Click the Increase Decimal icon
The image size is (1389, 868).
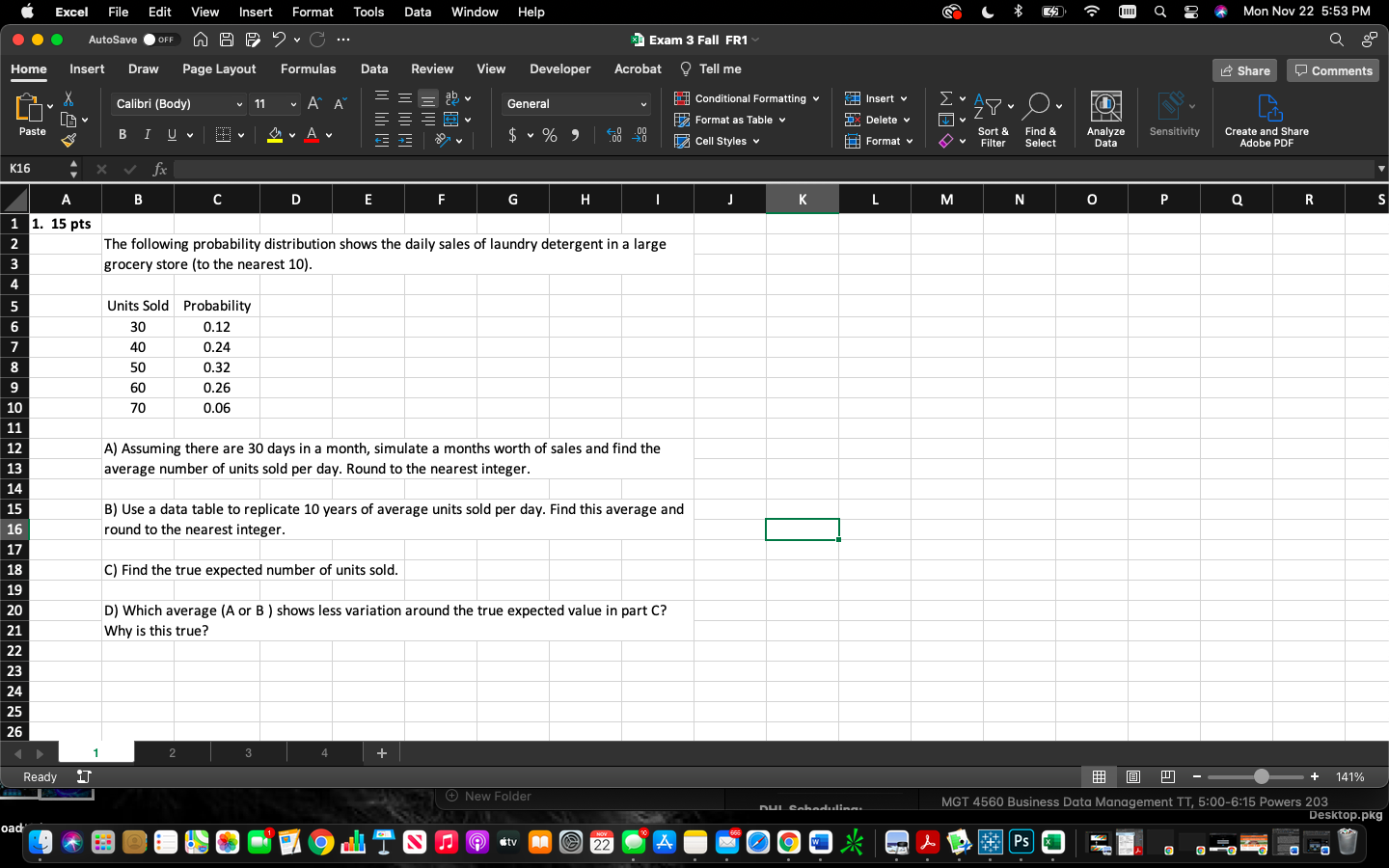click(x=614, y=136)
